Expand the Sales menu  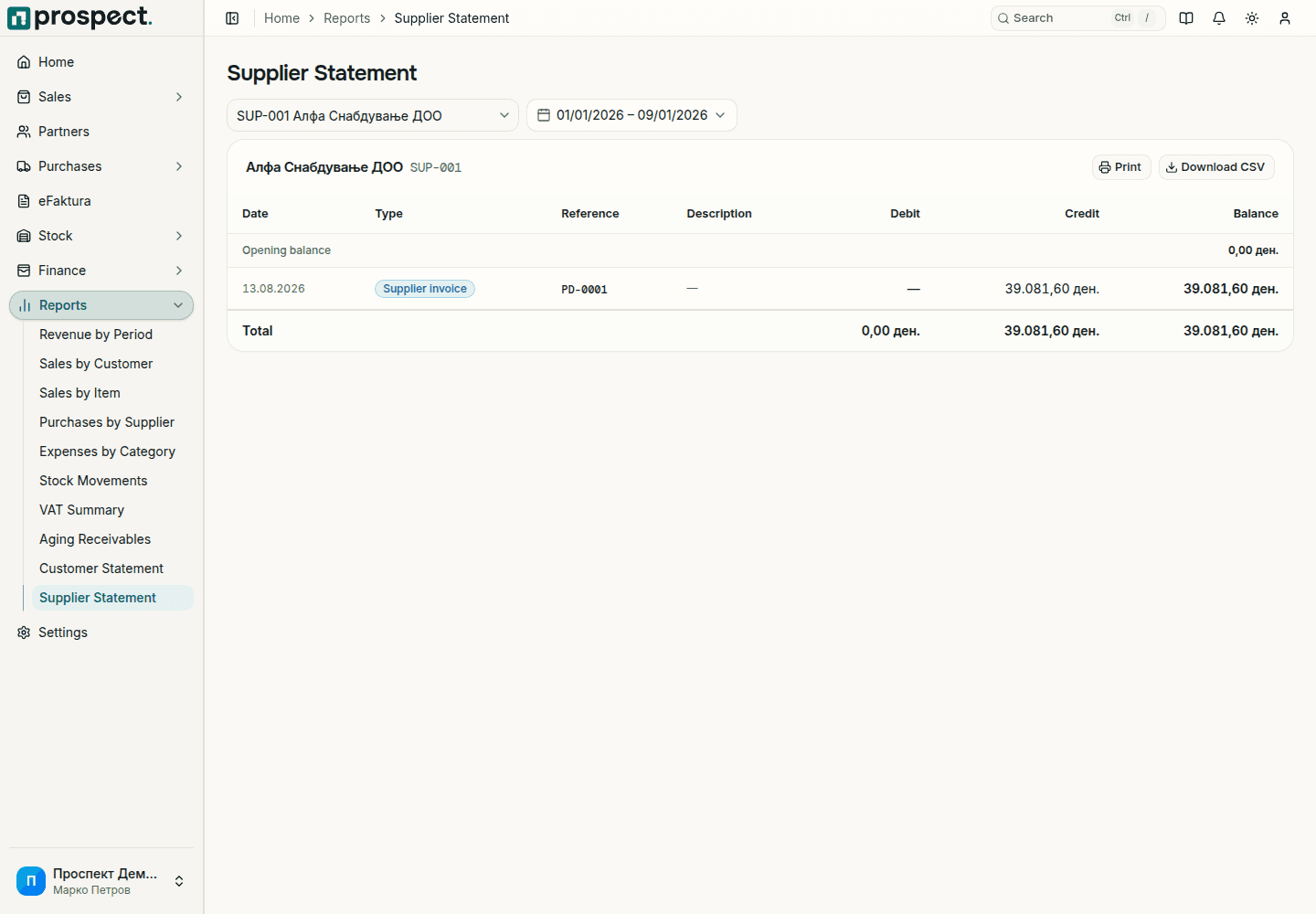(101, 97)
